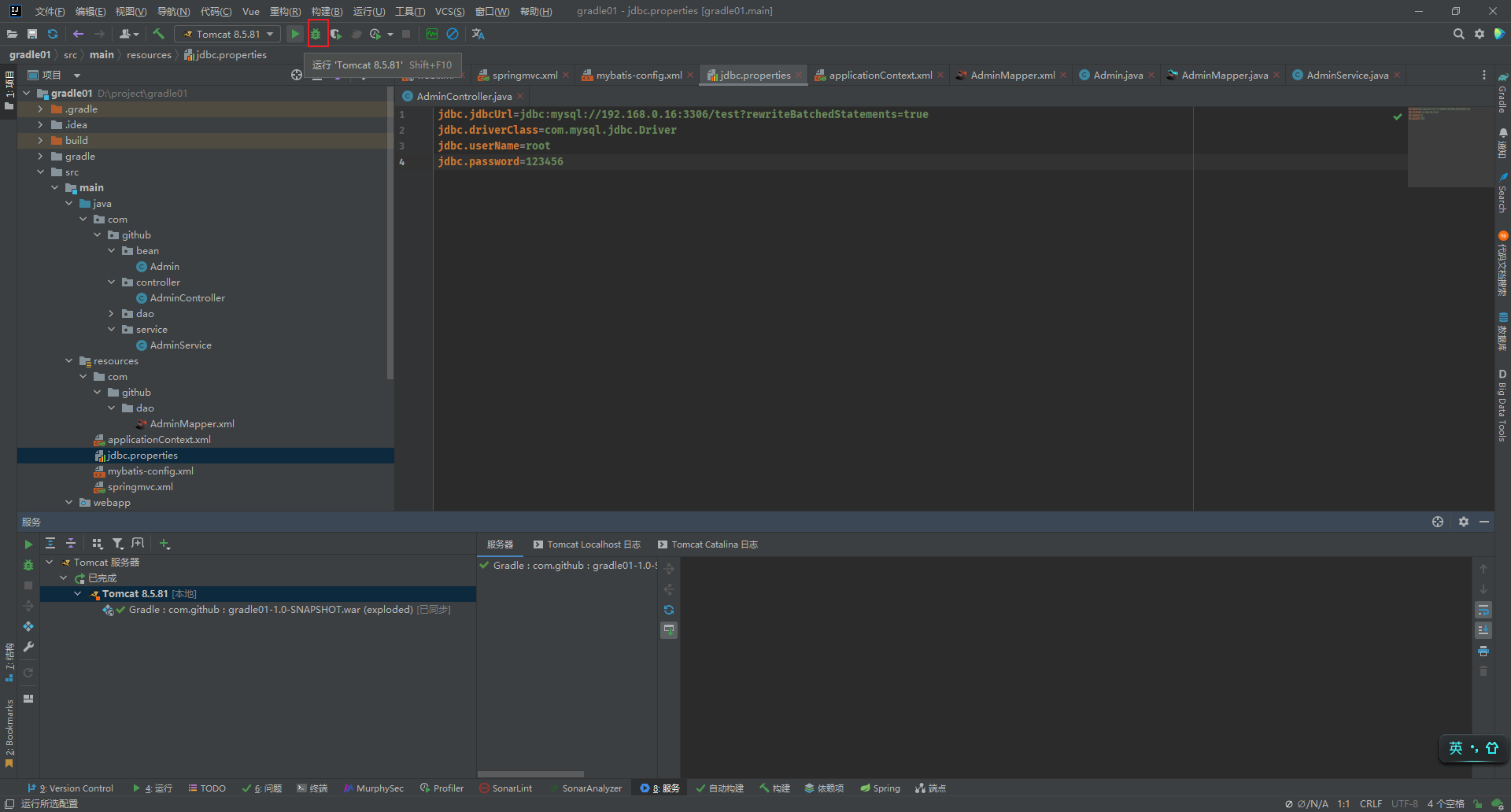
Task: Expand the dao package under github
Action: click(x=111, y=314)
